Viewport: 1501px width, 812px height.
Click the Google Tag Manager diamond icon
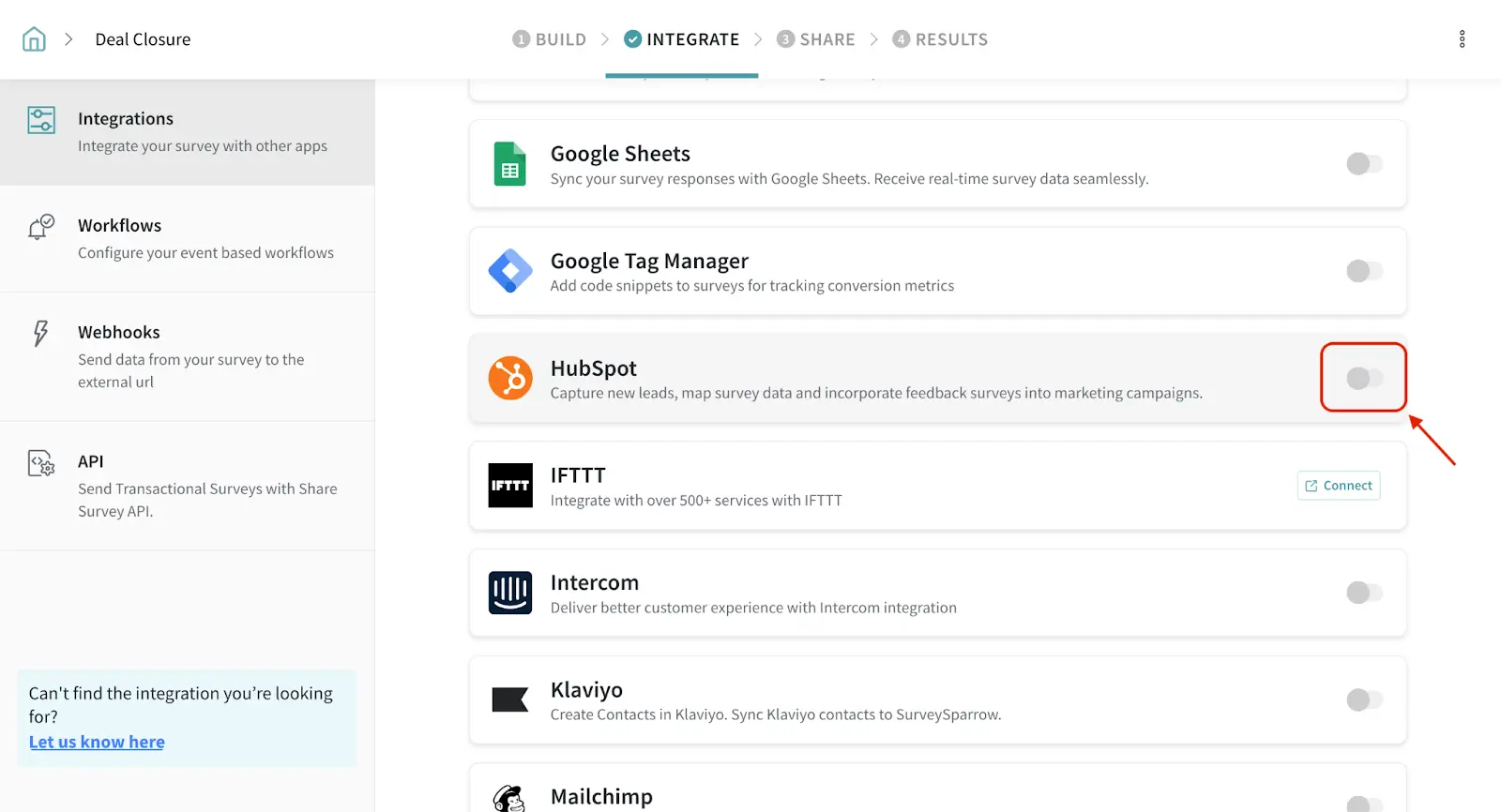[x=510, y=272]
